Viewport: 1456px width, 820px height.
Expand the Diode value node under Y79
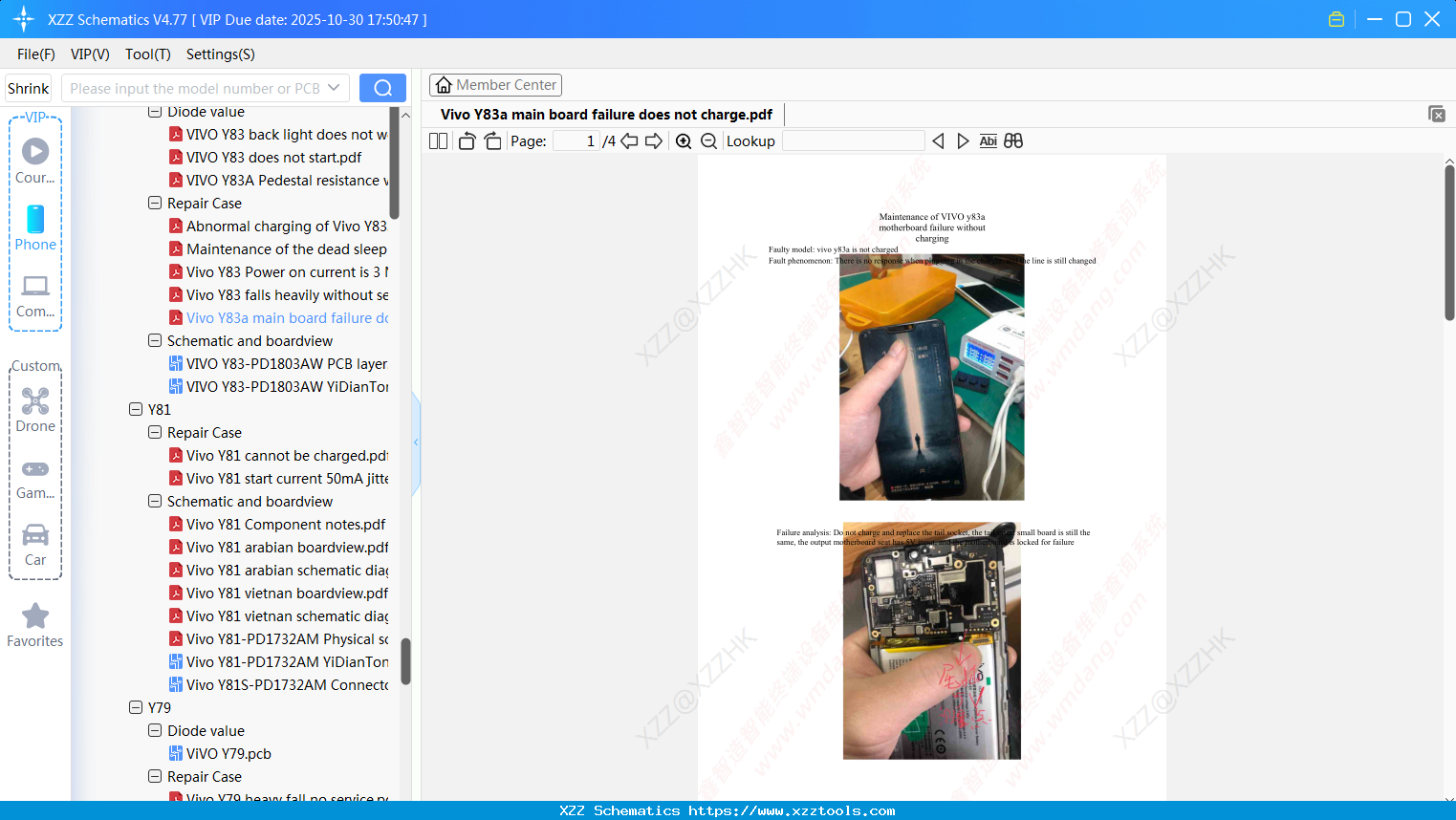coord(155,730)
